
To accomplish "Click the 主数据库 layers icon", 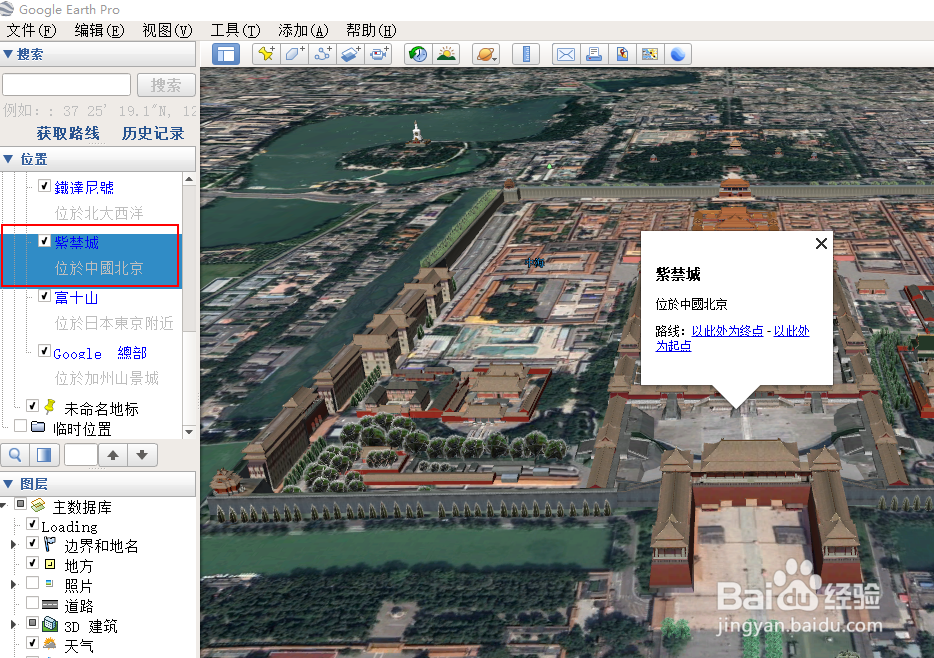I will pyautogui.click(x=38, y=505).
